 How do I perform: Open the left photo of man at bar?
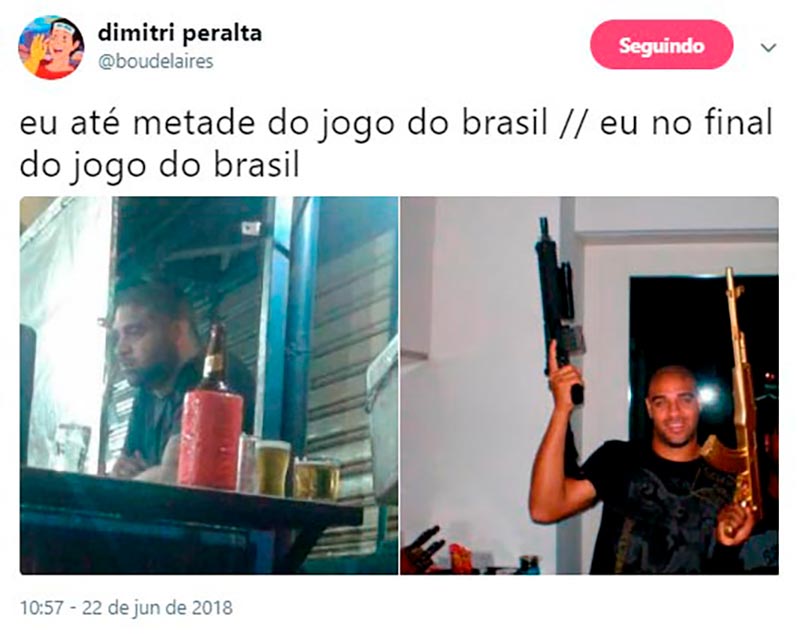[x=209, y=386]
